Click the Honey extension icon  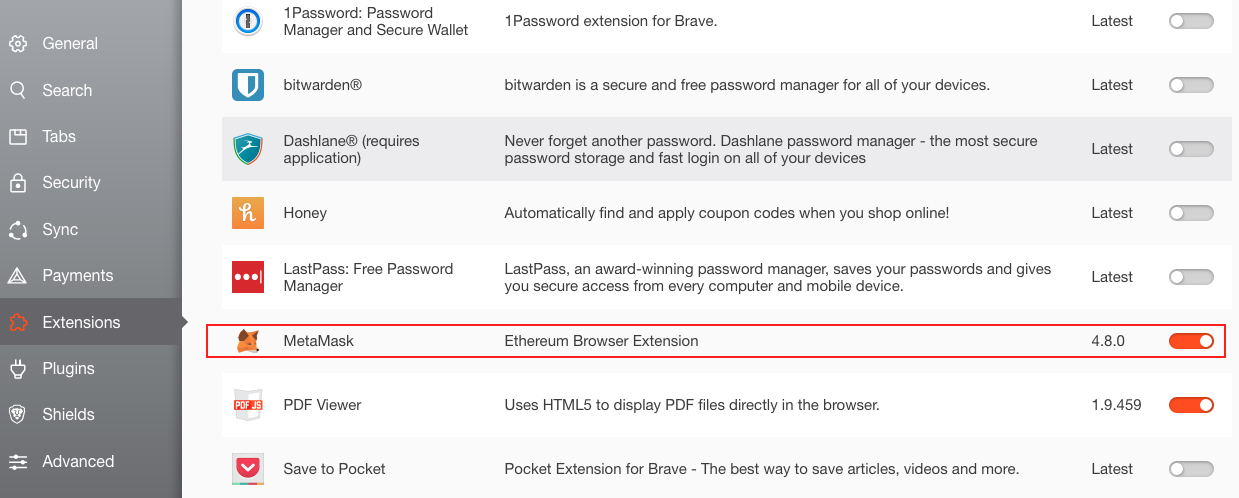click(x=247, y=213)
